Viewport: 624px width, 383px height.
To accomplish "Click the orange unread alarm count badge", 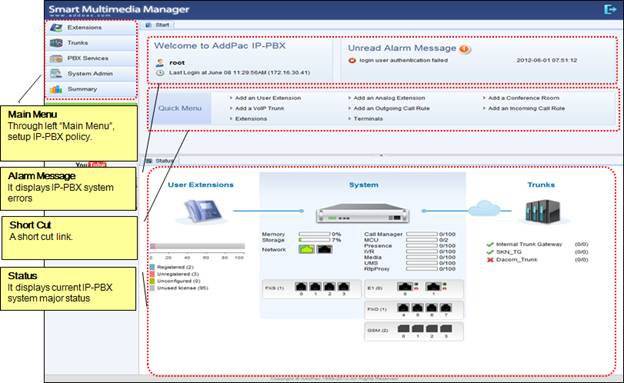I will (x=464, y=49).
